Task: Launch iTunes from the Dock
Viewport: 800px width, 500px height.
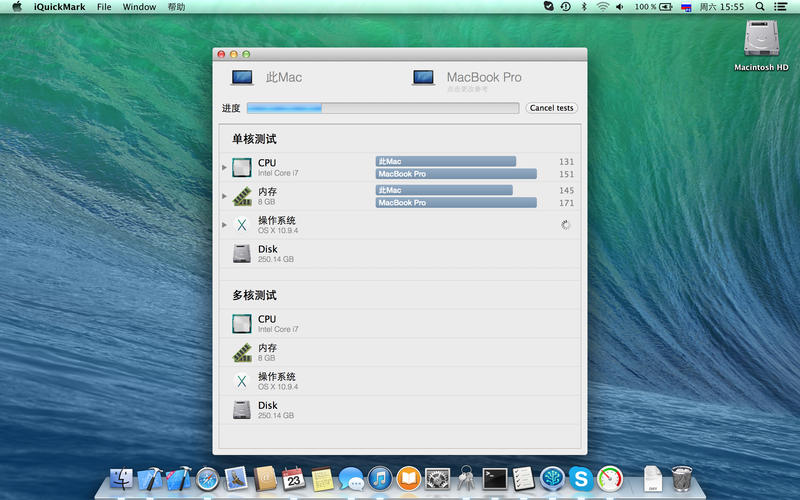Action: point(380,479)
